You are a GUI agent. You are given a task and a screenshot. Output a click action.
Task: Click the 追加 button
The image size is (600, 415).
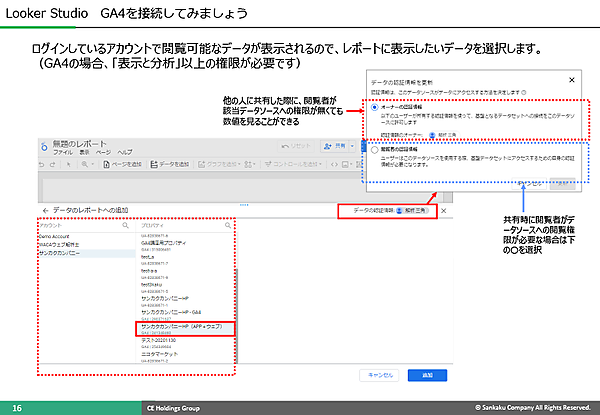[427, 374]
